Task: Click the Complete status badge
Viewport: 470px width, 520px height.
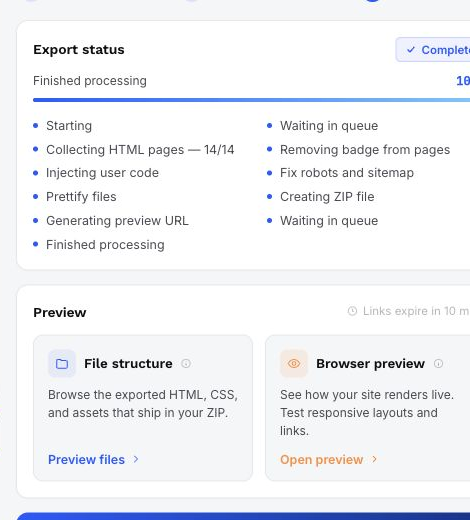Action: pos(433,50)
